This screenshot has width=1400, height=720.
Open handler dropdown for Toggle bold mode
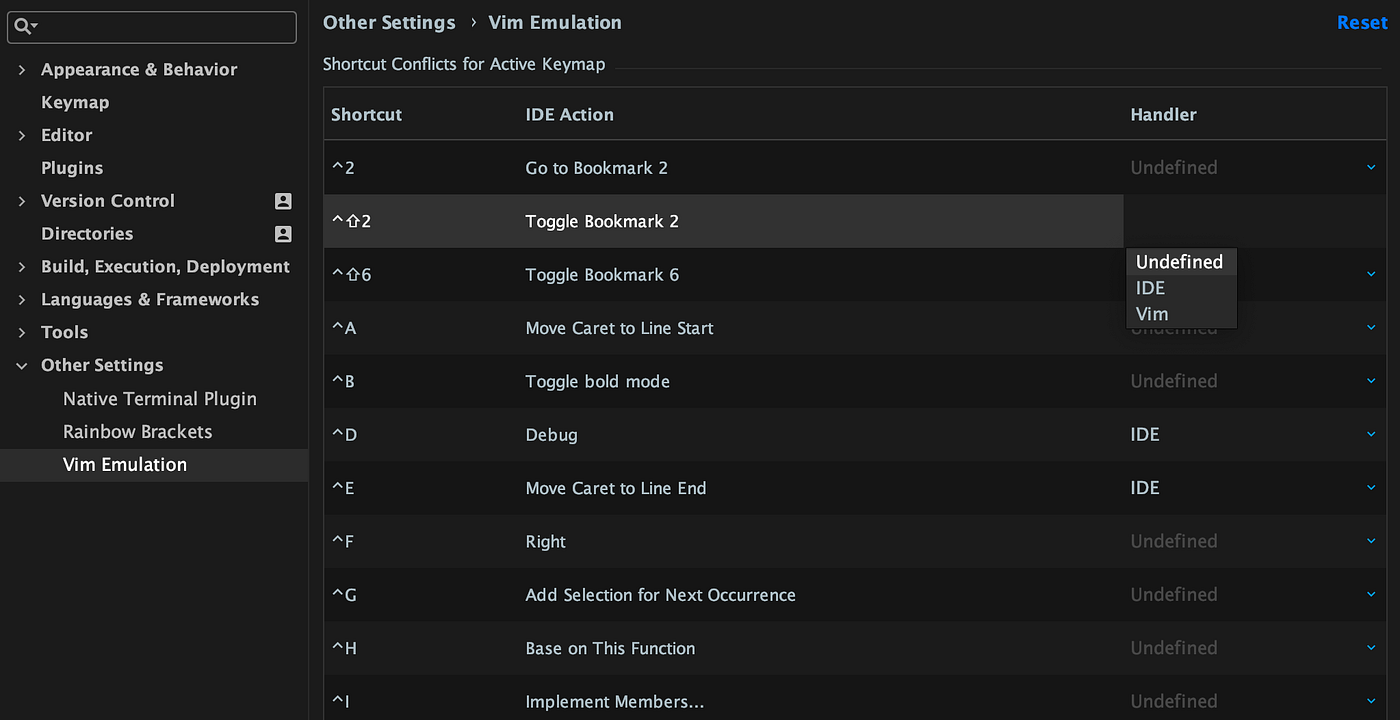[x=1371, y=381]
